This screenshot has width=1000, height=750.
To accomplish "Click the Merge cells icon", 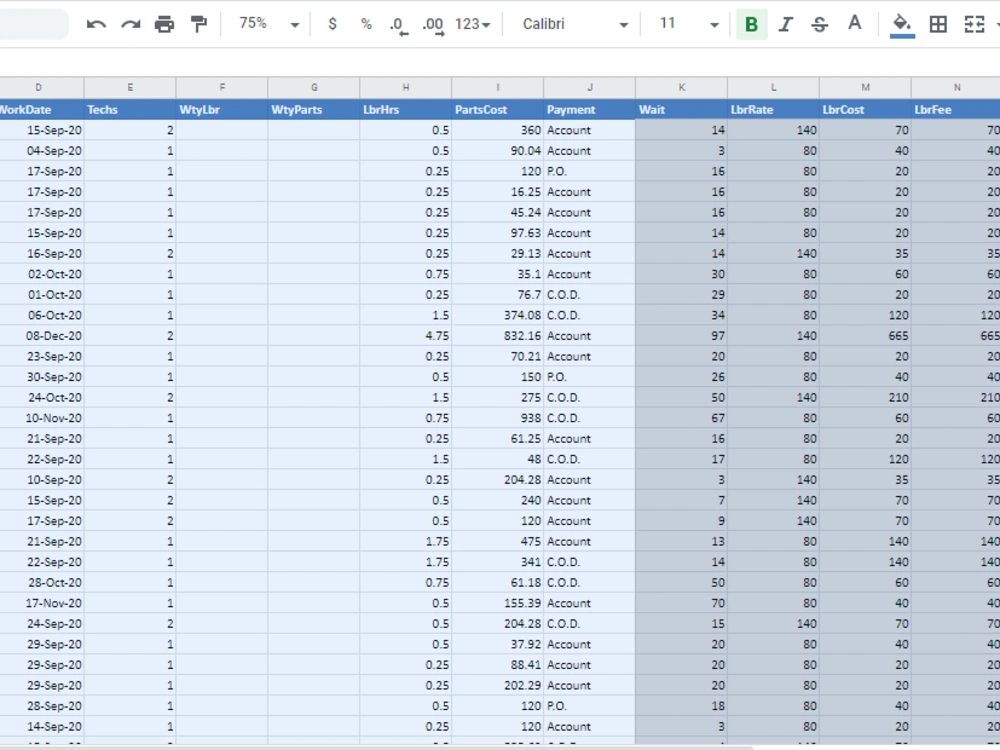I will [974, 24].
